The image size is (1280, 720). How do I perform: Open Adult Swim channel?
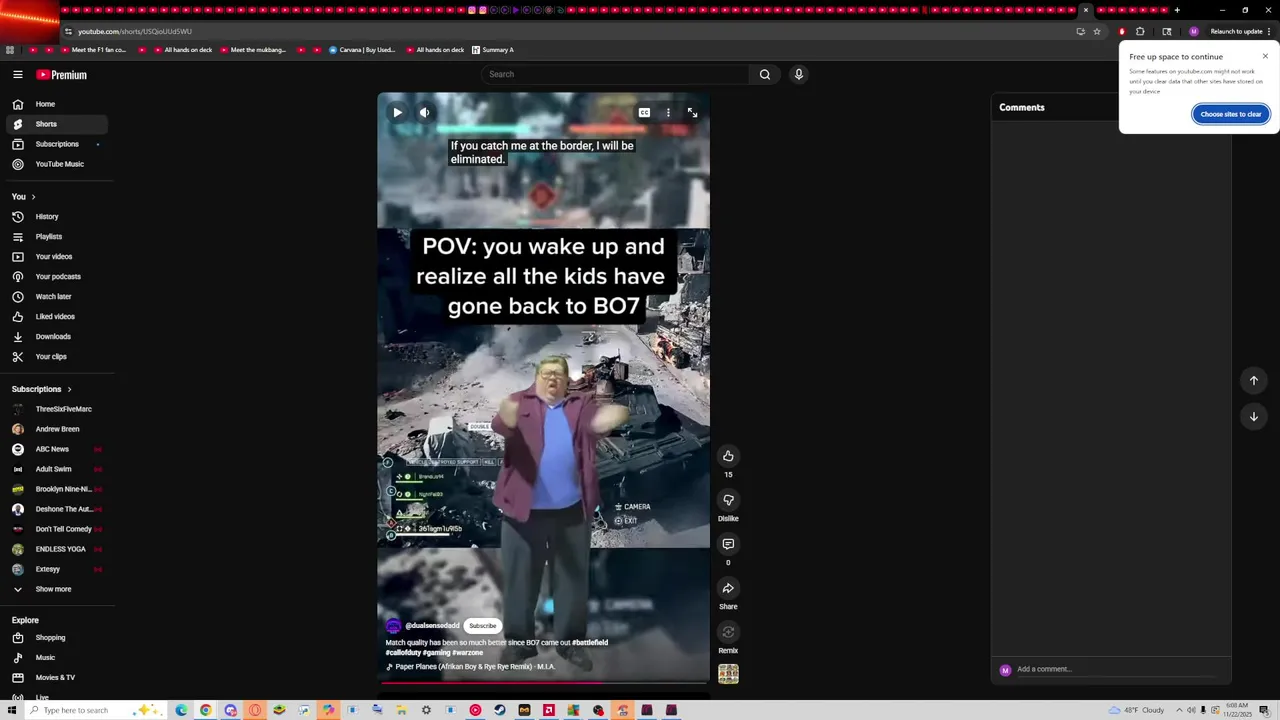click(57, 469)
